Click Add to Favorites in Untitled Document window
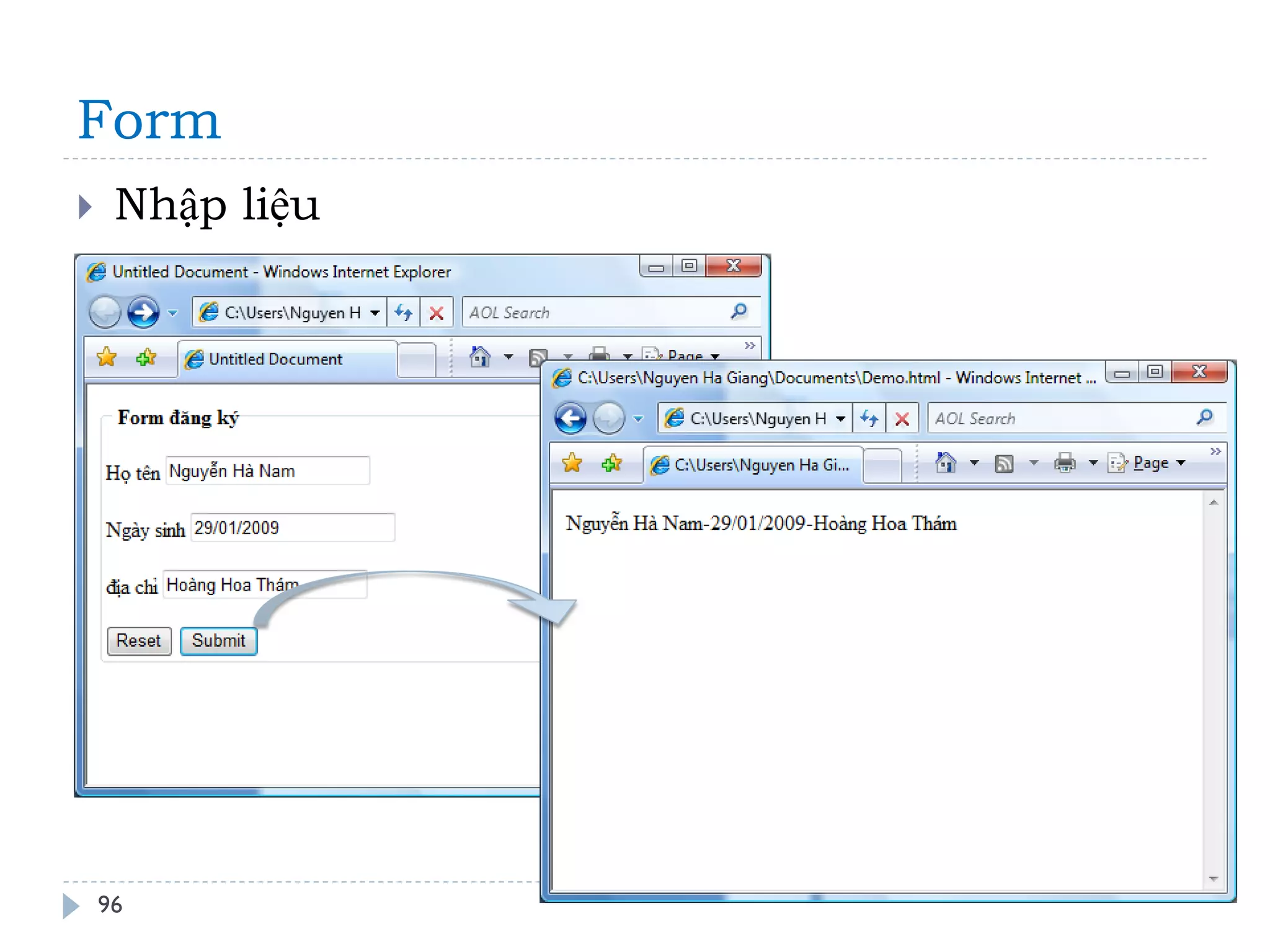1270x952 pixels. 146,357
